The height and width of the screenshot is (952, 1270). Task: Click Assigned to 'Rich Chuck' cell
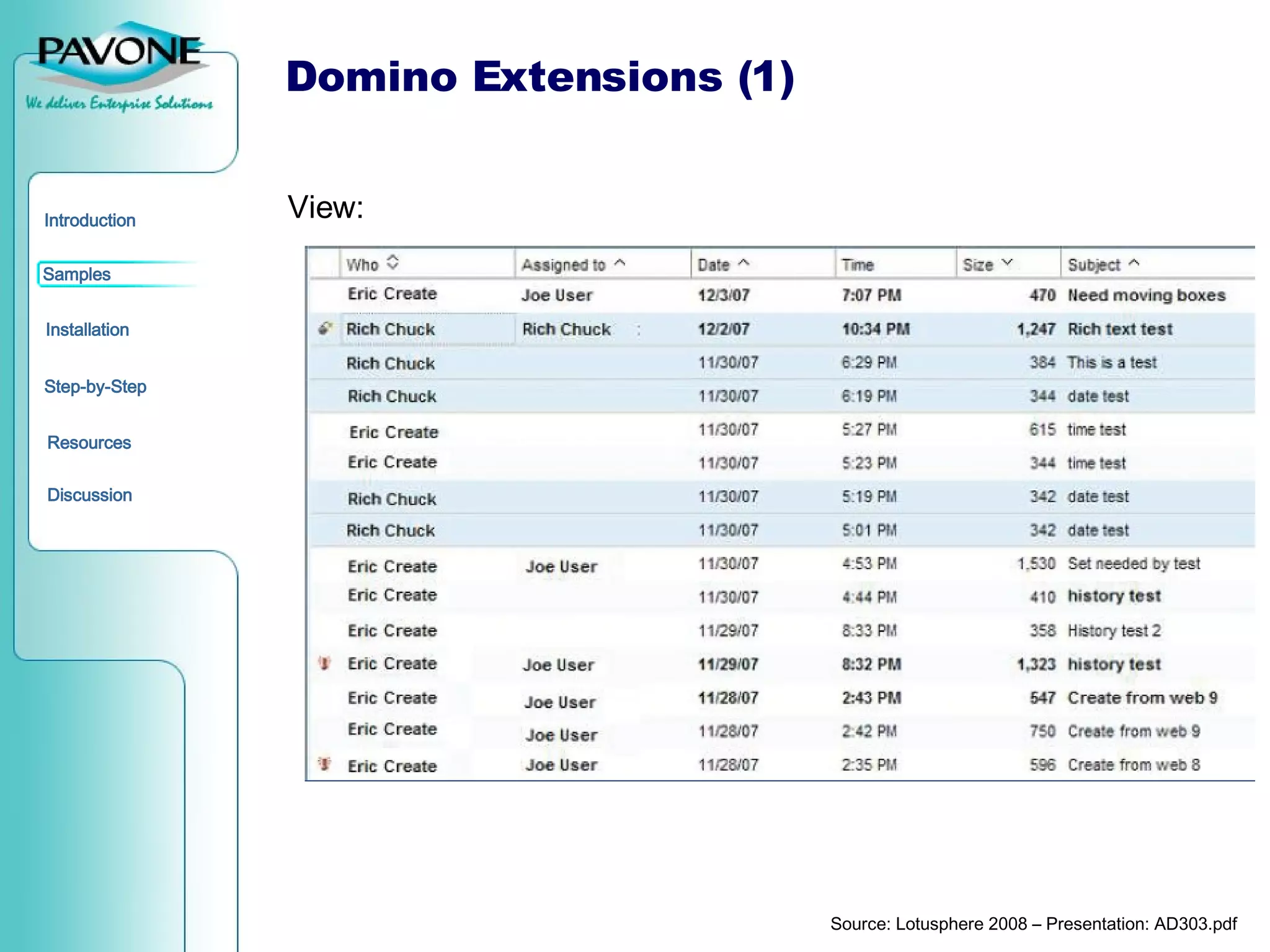click(567, 329)
